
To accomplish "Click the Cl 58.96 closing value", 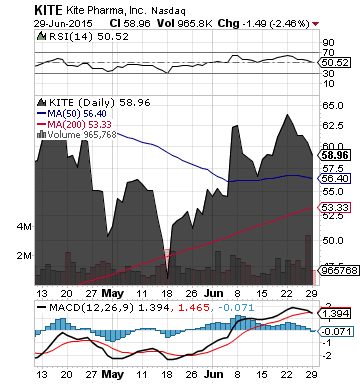I will (130, 23).
